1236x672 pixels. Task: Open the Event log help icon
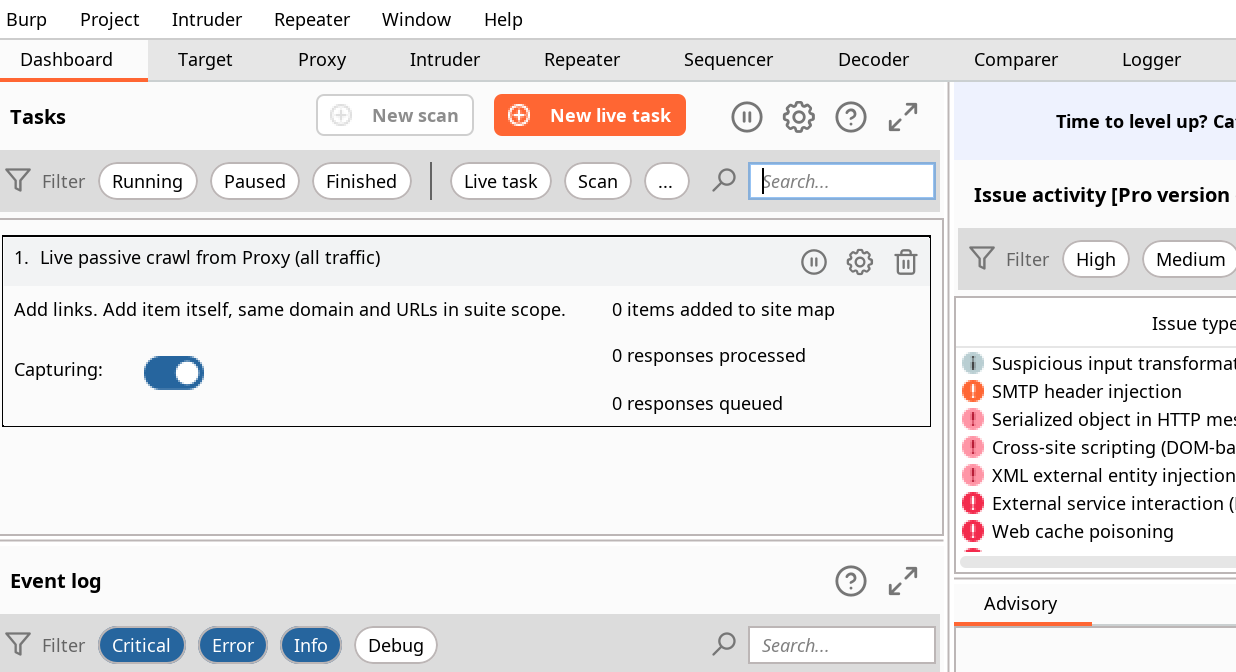(x=850, y=581)
